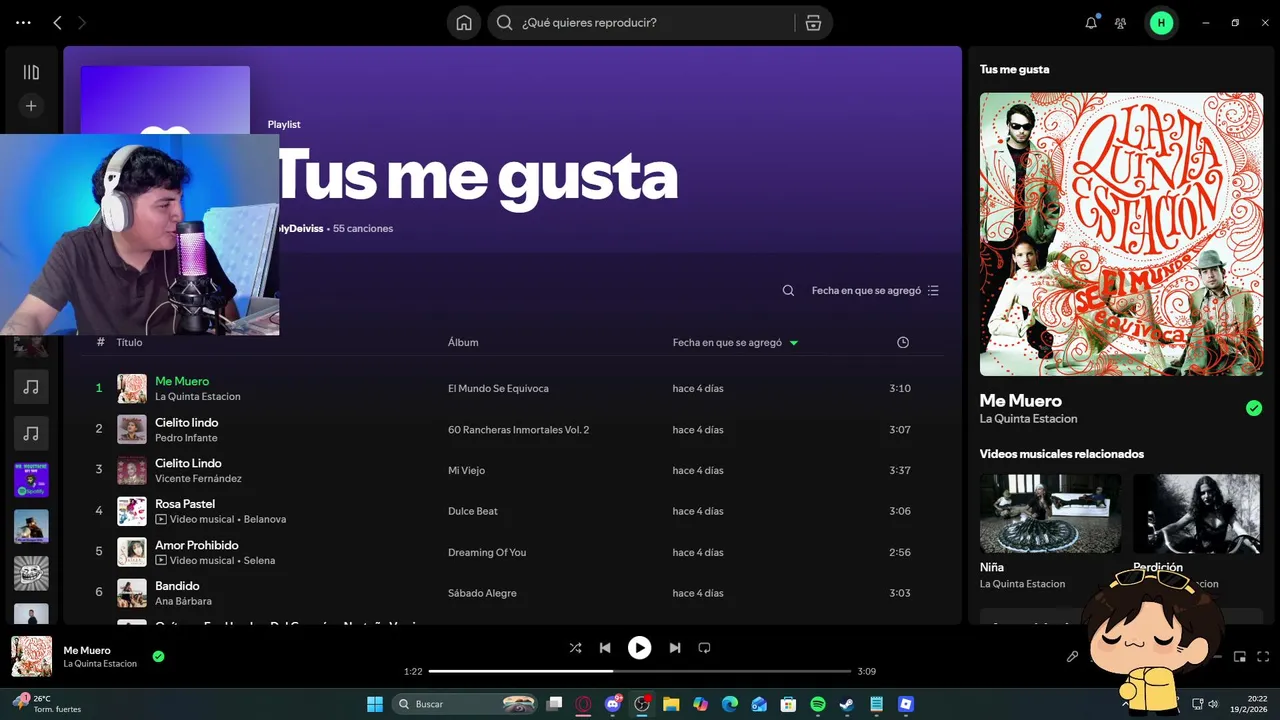Go back with the left arrow
The height and width of the screenshot is (720, 1280).
click(x=57, y=22)
